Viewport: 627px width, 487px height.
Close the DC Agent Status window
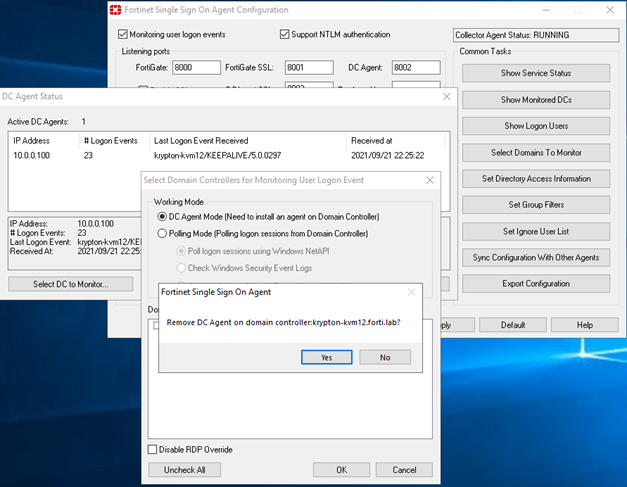click(447, 97)
